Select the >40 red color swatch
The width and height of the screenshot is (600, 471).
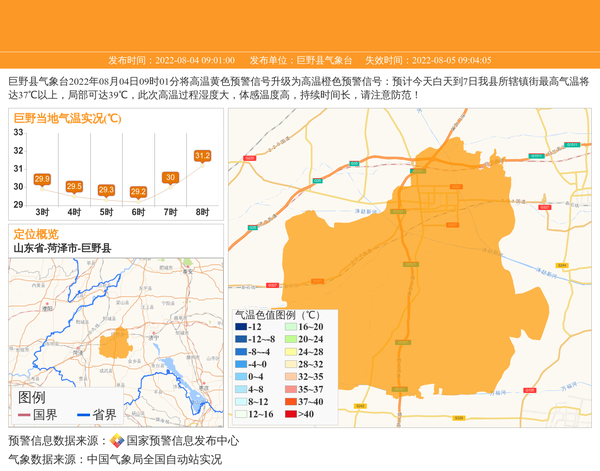click(x=291, y=414)
